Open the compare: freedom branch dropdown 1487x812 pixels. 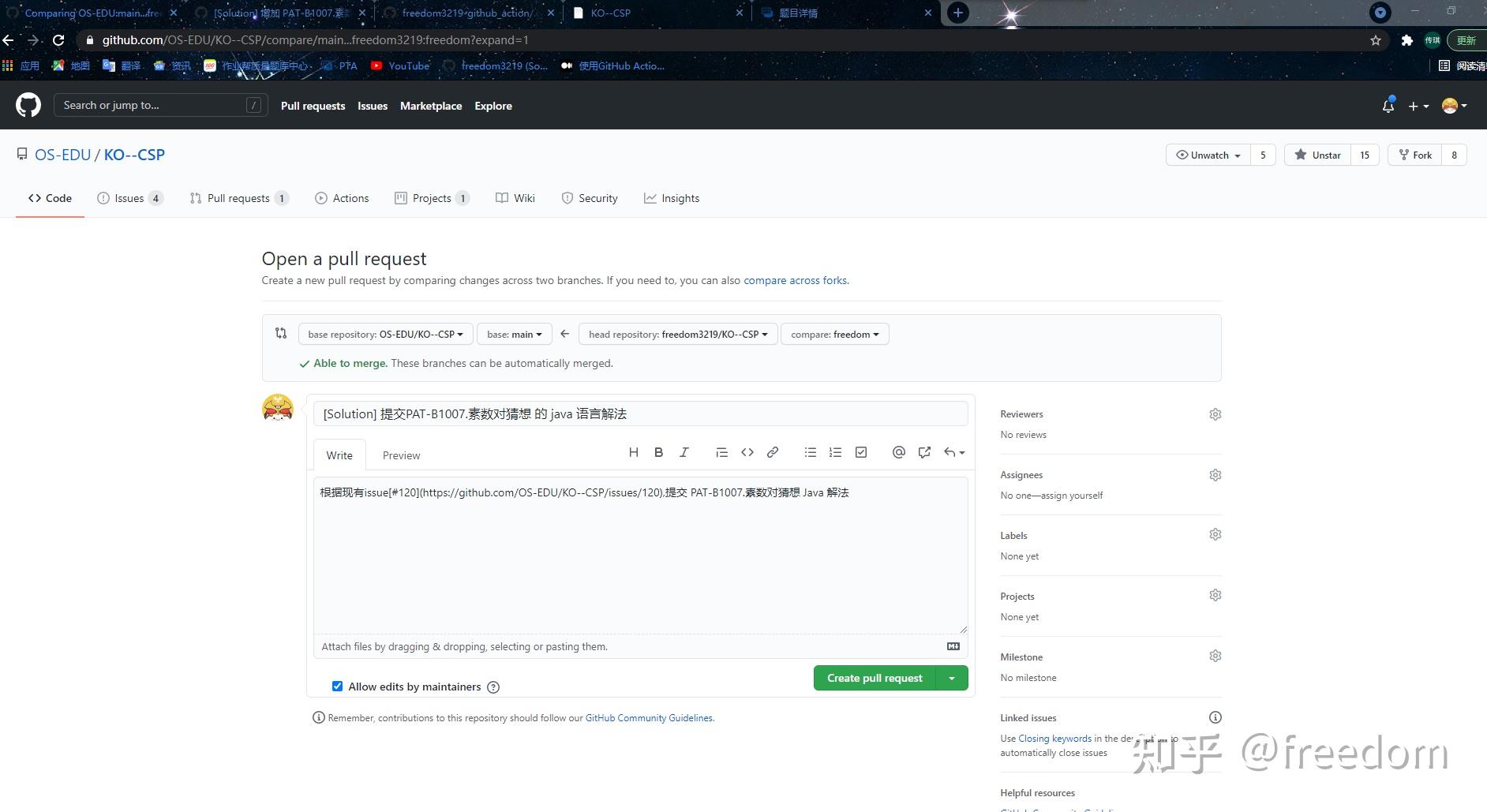click(833, 334)
